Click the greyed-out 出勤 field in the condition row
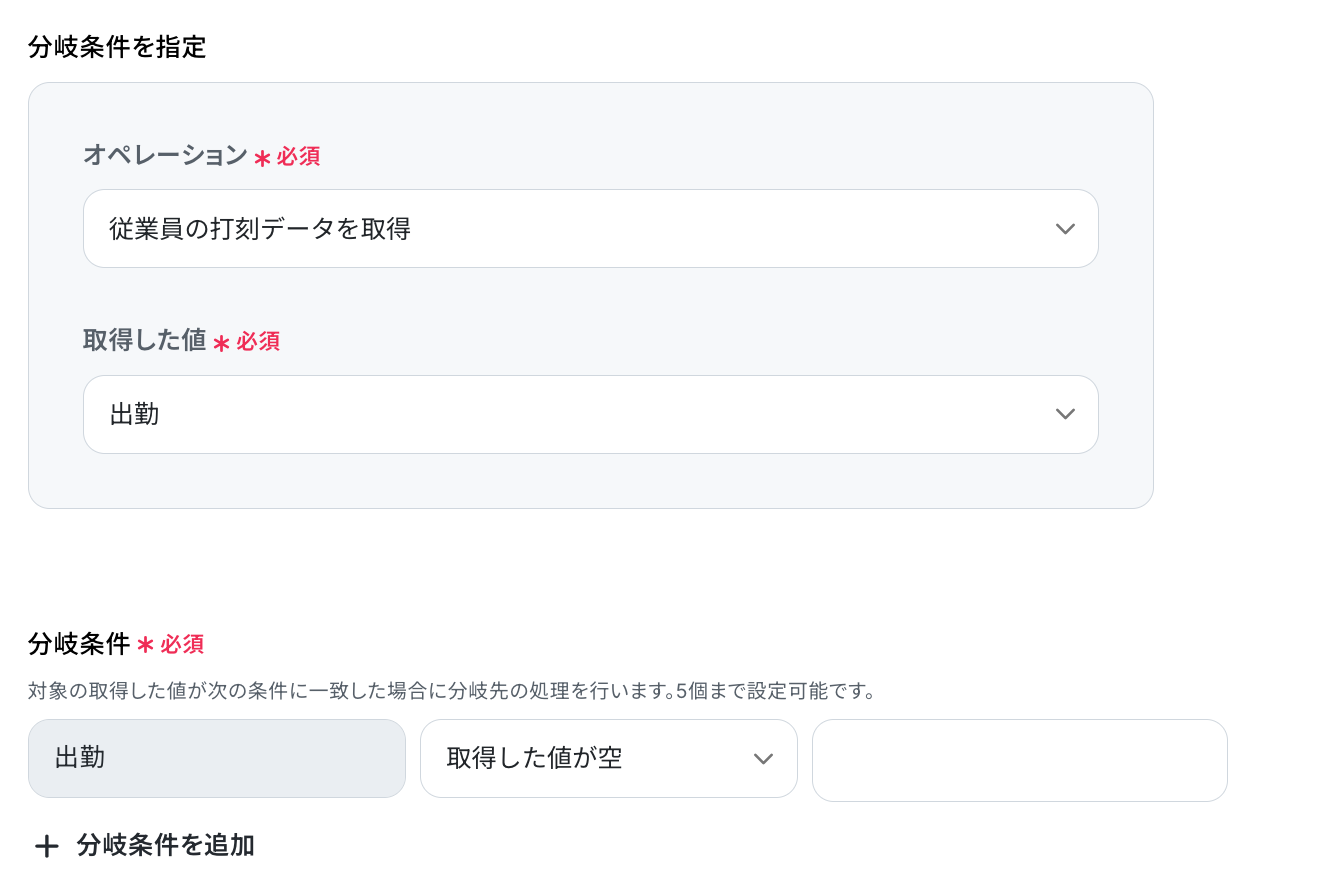 pyautogui.click(x=217, y=758)
